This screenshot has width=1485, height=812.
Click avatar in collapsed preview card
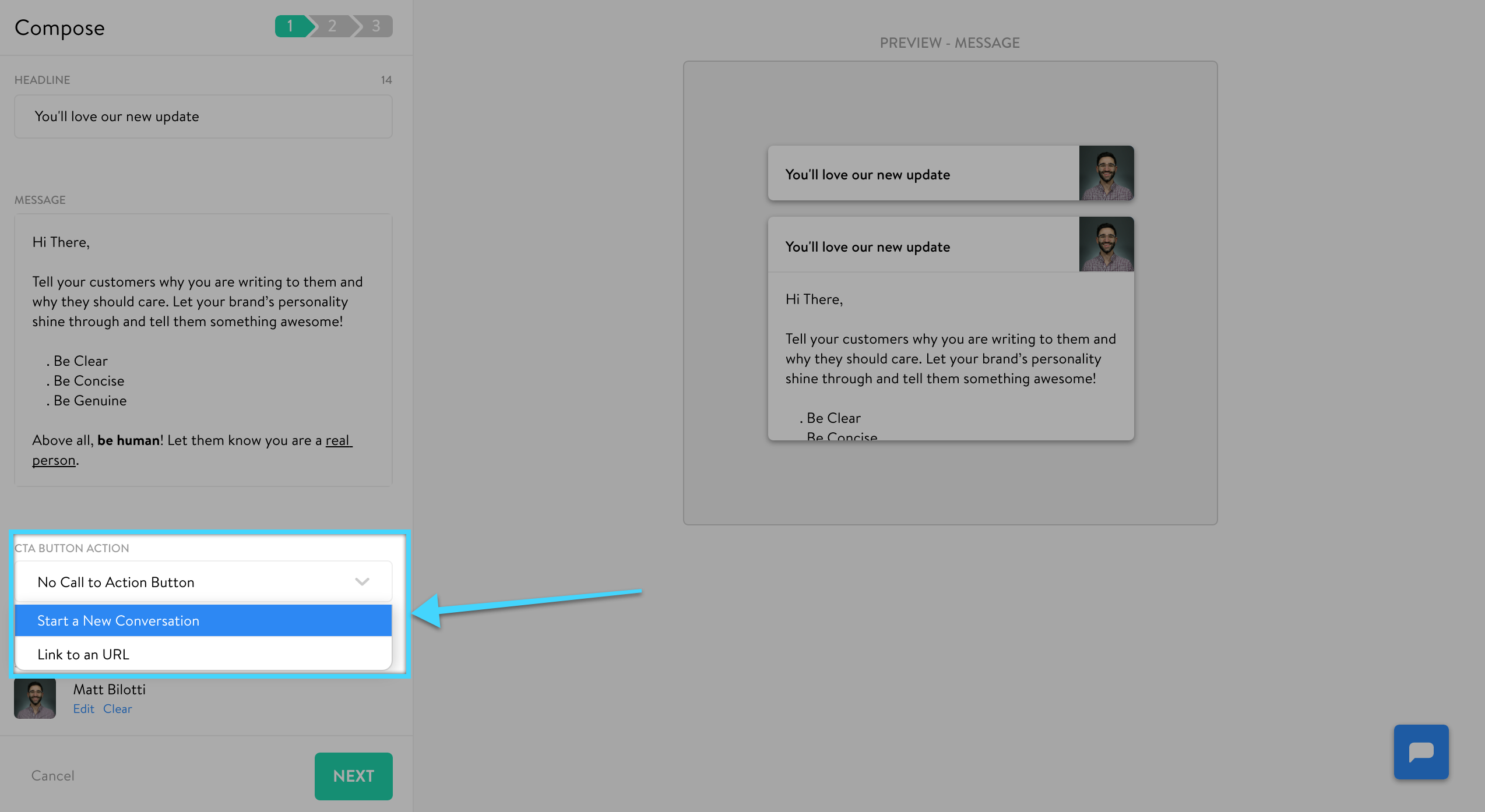click(x=1106, y=173)
